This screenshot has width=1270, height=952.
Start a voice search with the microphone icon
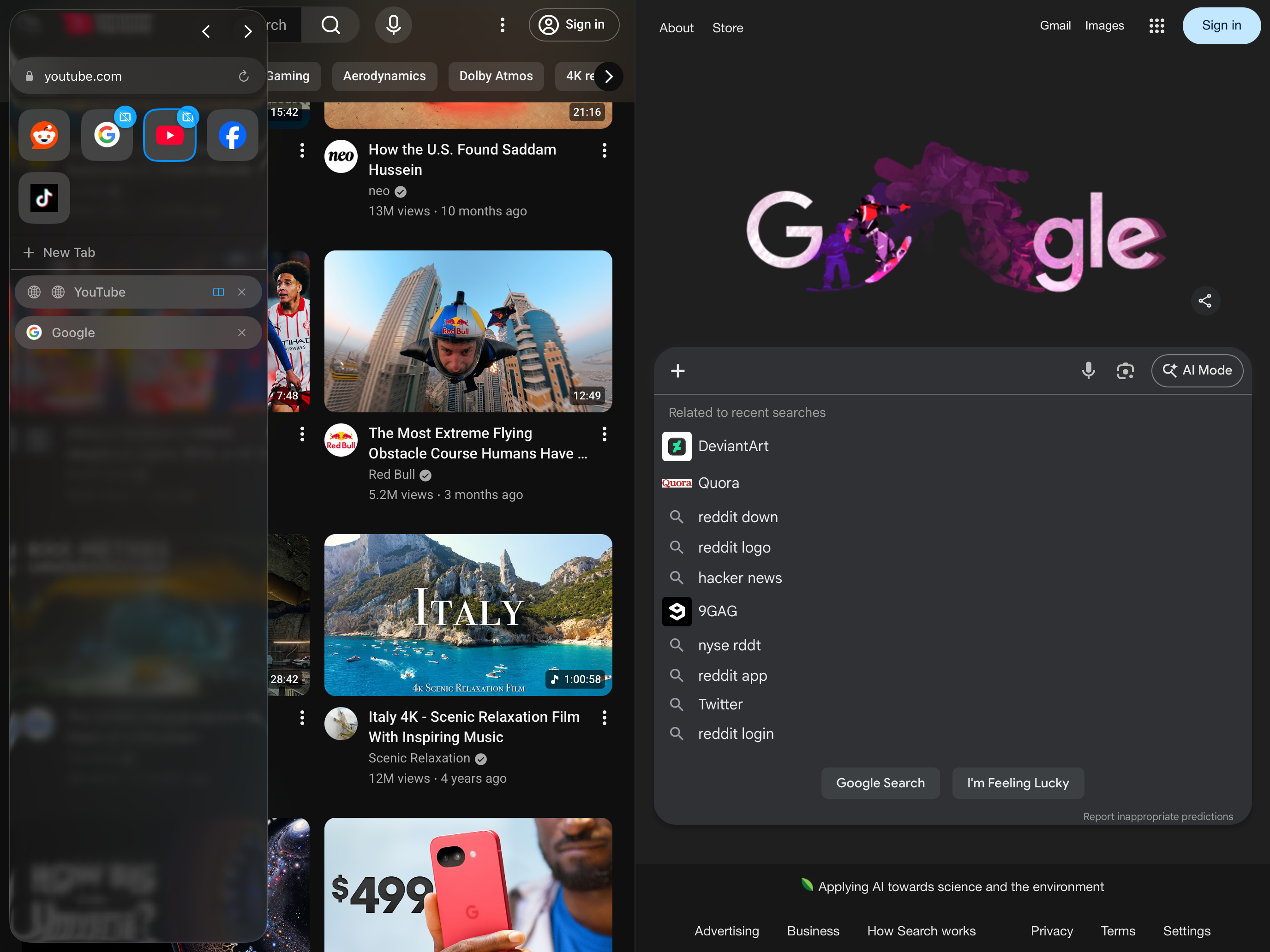(x=1088, y=371)
